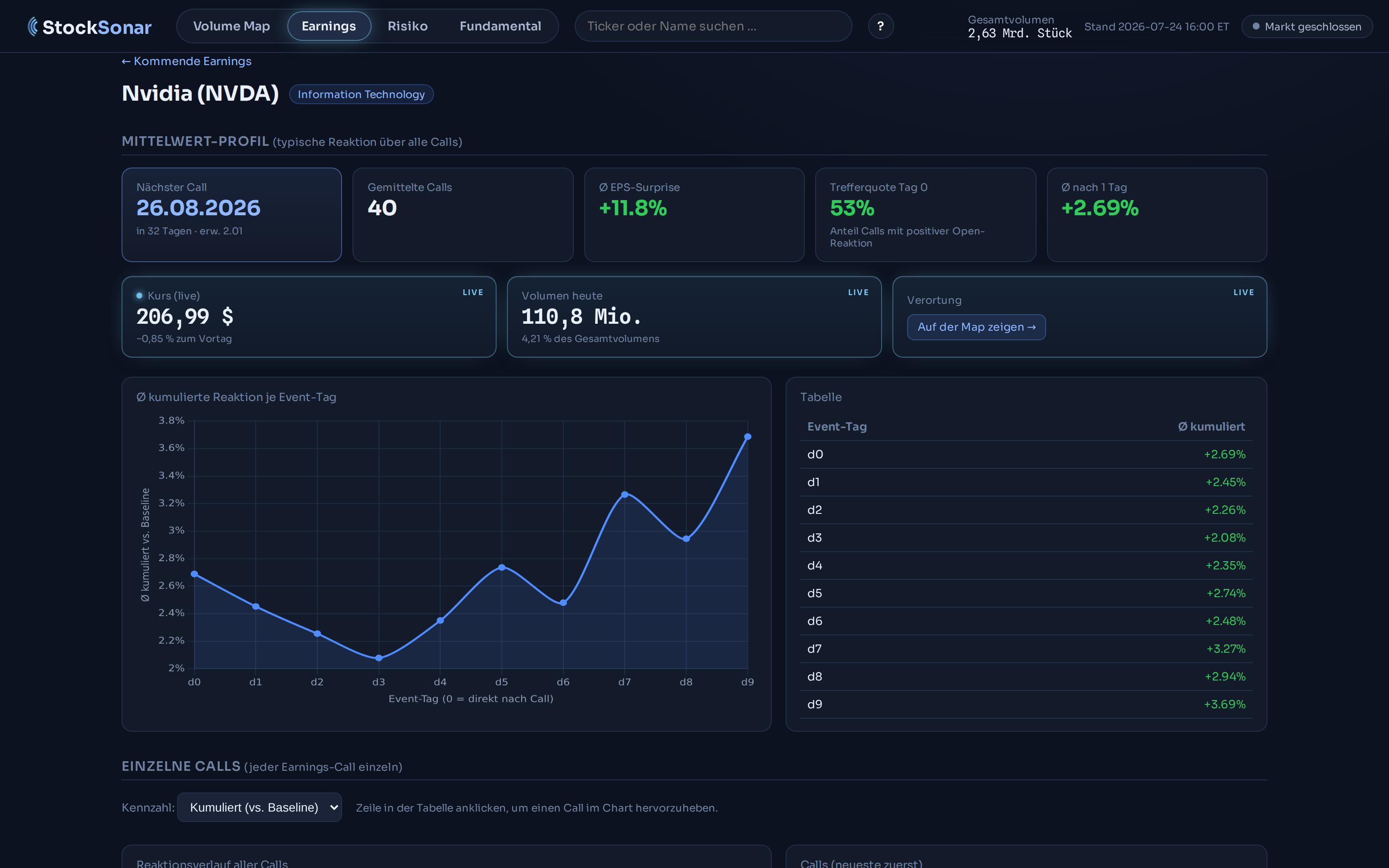Open the Risiko tab
The image size is (1389, 868).
click(x=408, y=26)
